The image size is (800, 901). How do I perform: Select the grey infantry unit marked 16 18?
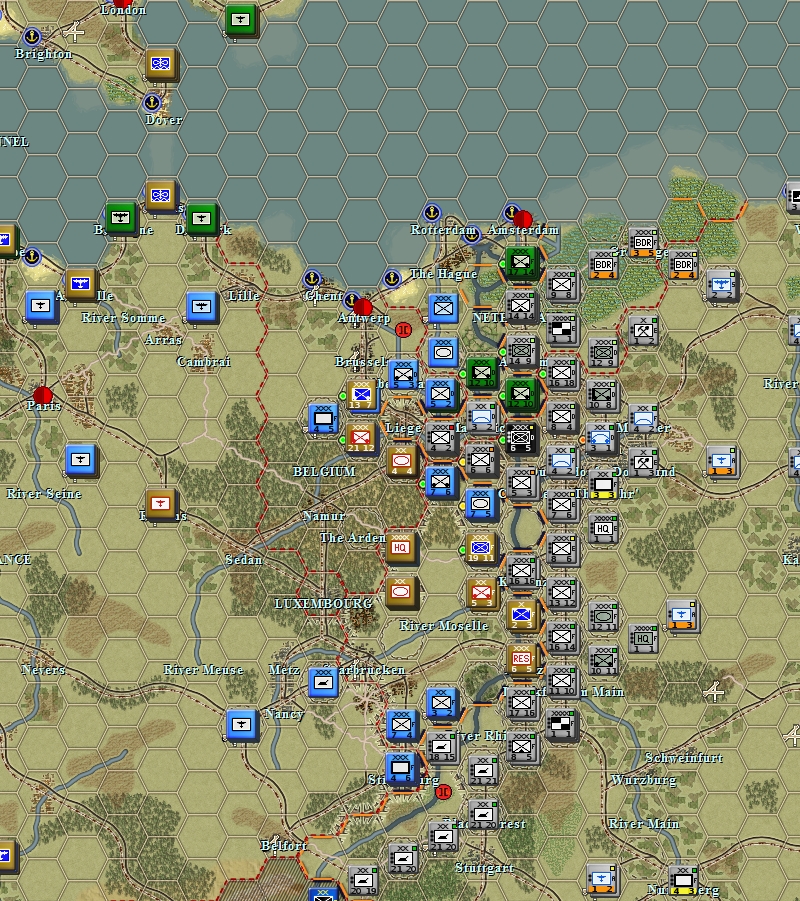click(x=561, y=372)
